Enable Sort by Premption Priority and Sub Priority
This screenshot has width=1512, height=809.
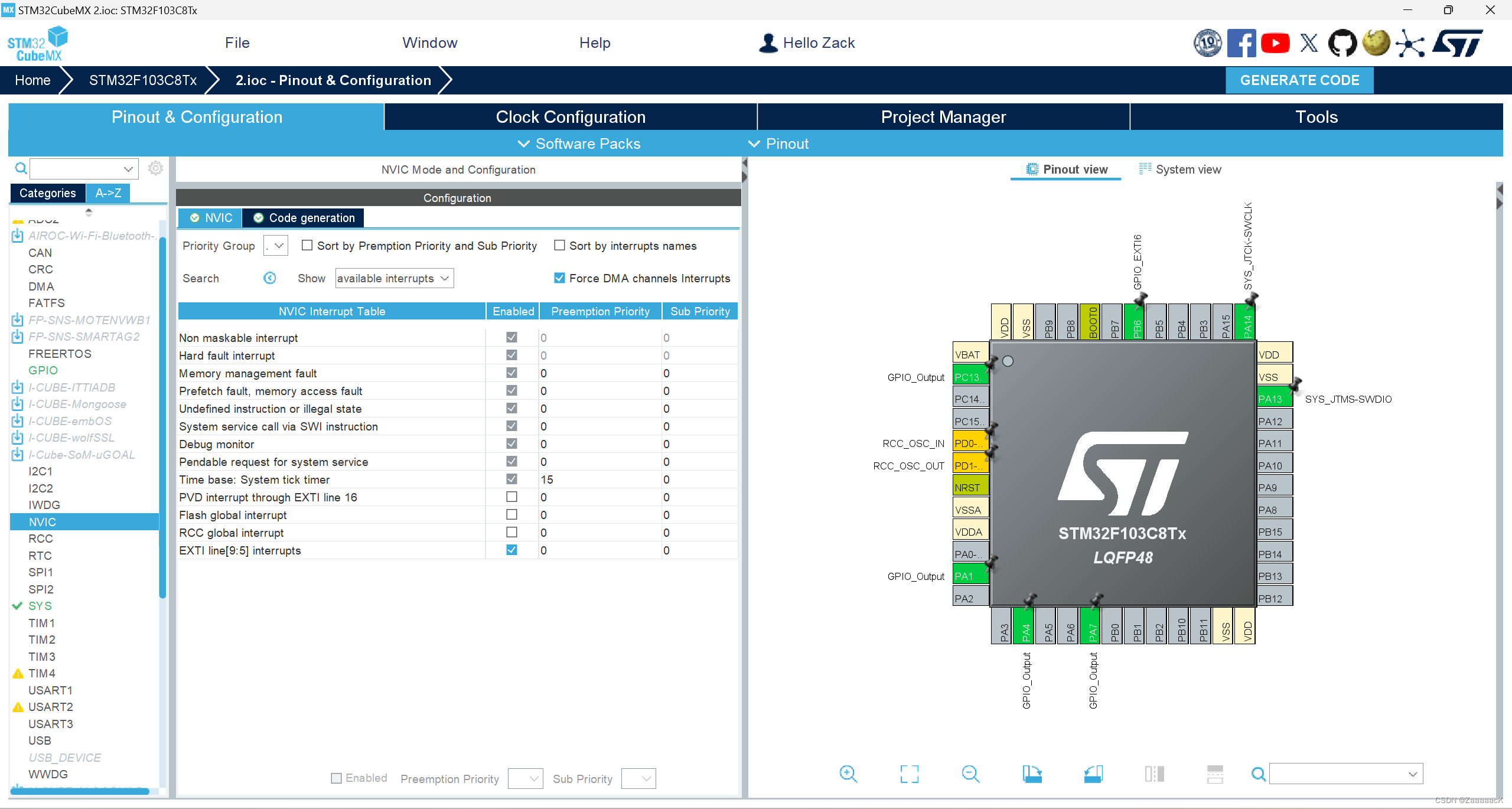(307, 245)
